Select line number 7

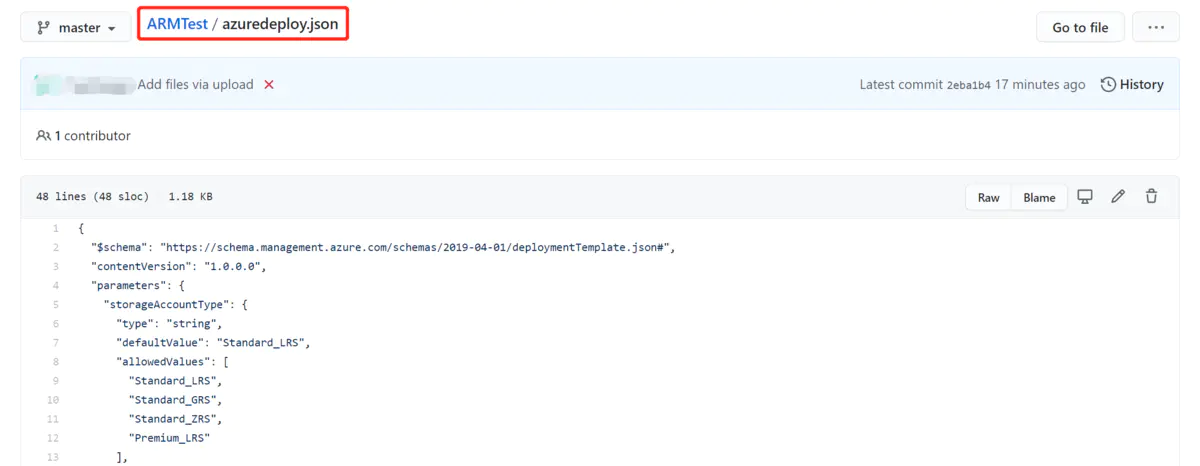click(55, 343)
